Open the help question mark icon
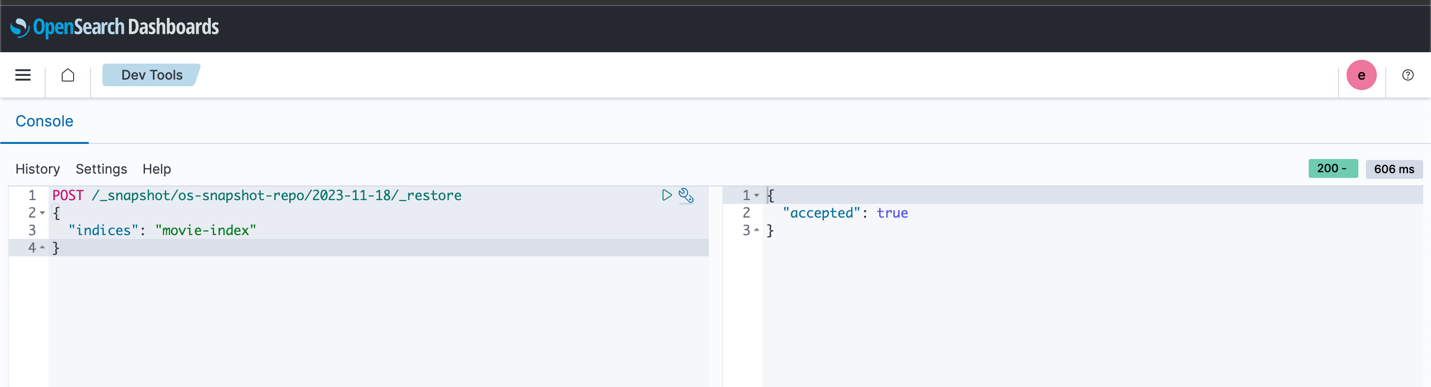1431x387 pixels. coord(1408,75)
